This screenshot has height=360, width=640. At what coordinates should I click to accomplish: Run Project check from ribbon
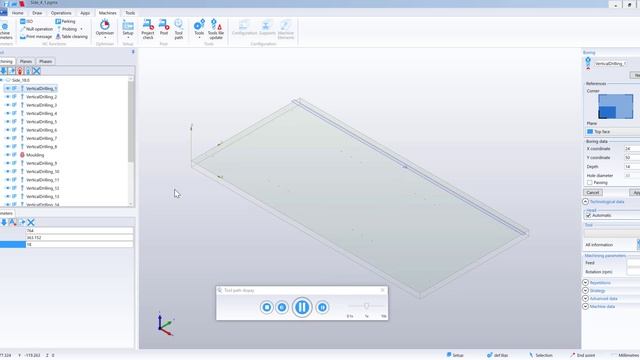pos(148,29)
